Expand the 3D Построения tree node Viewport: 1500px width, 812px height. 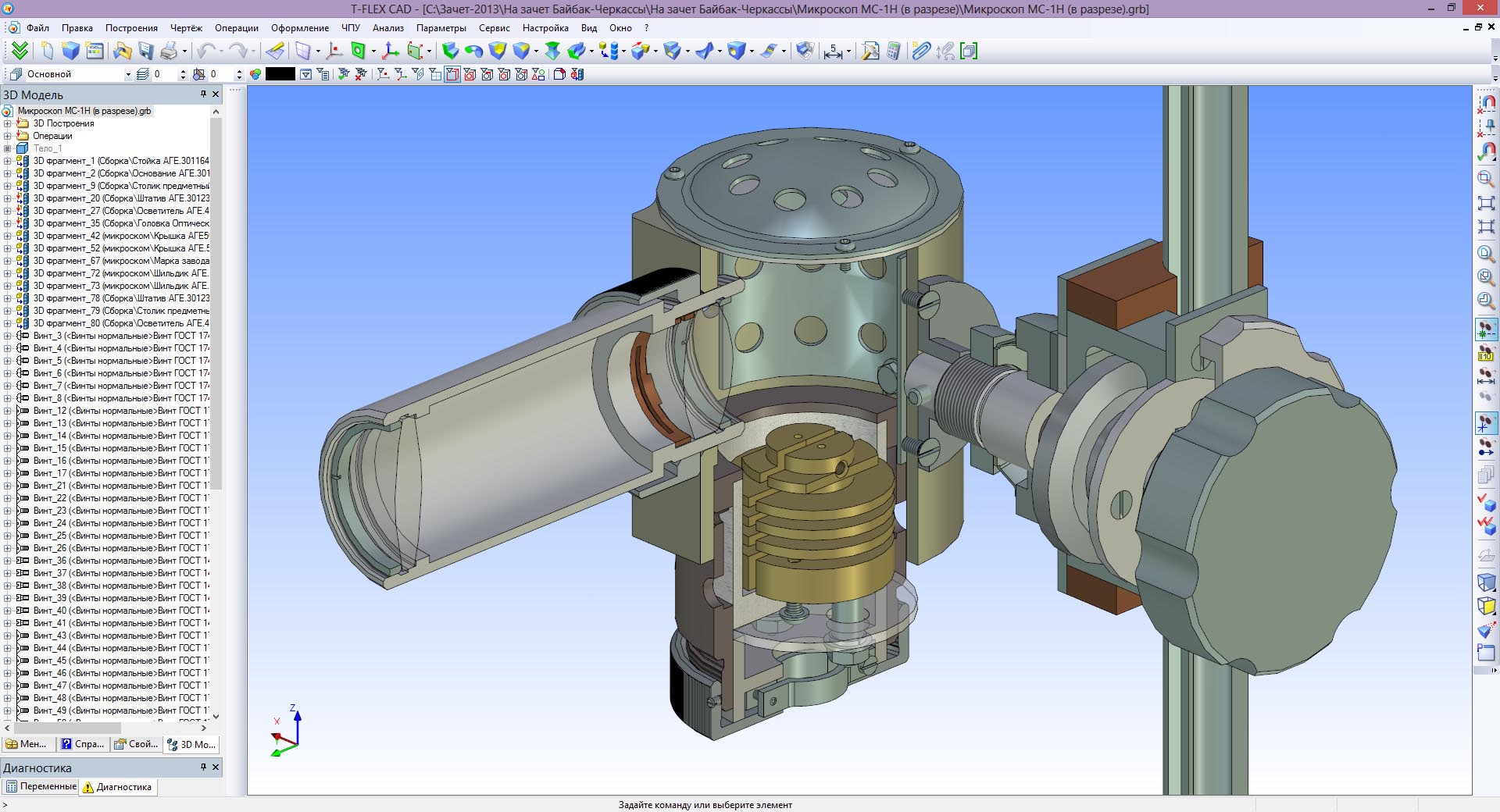[8, 123]
